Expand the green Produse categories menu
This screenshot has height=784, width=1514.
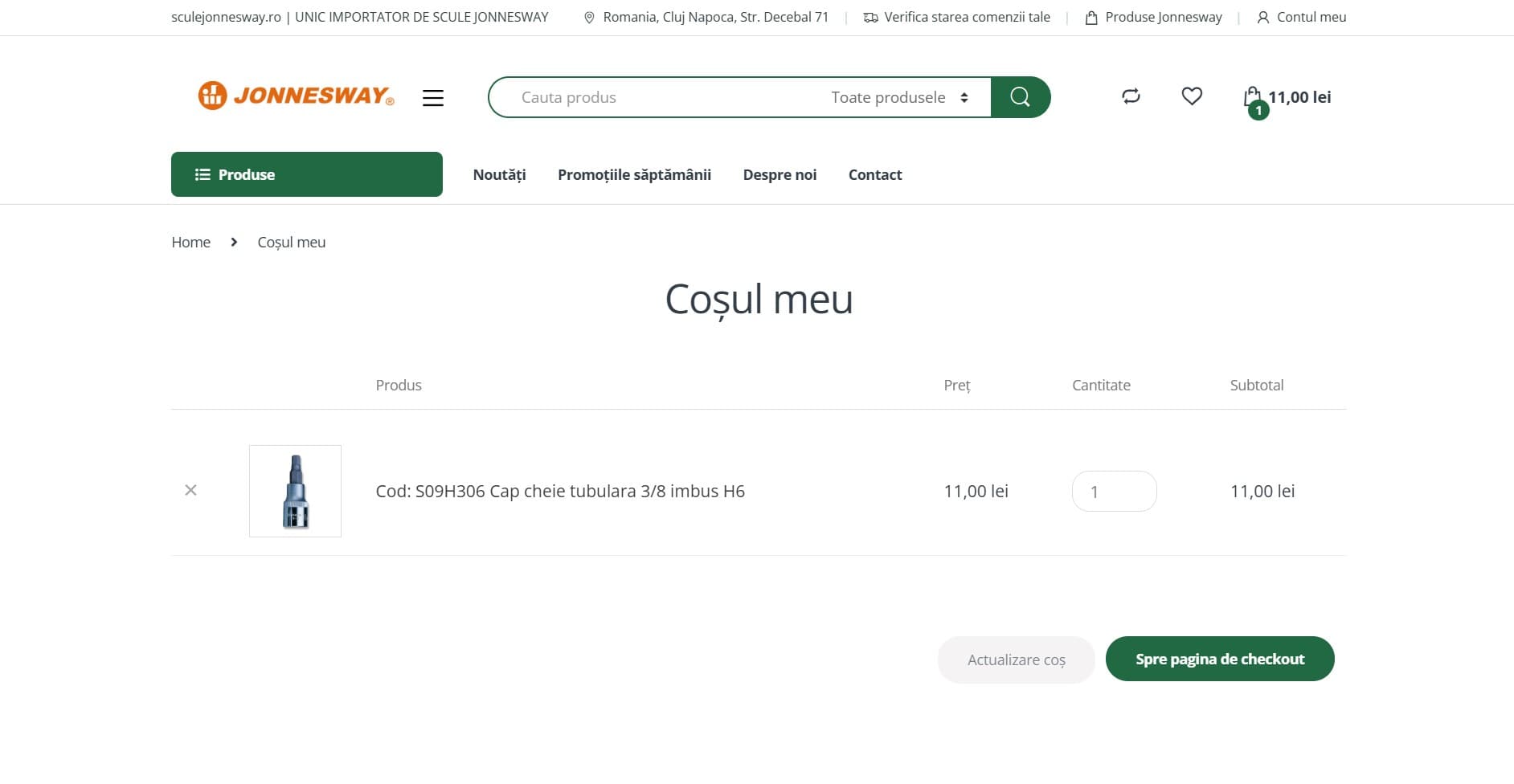[307, 174]
